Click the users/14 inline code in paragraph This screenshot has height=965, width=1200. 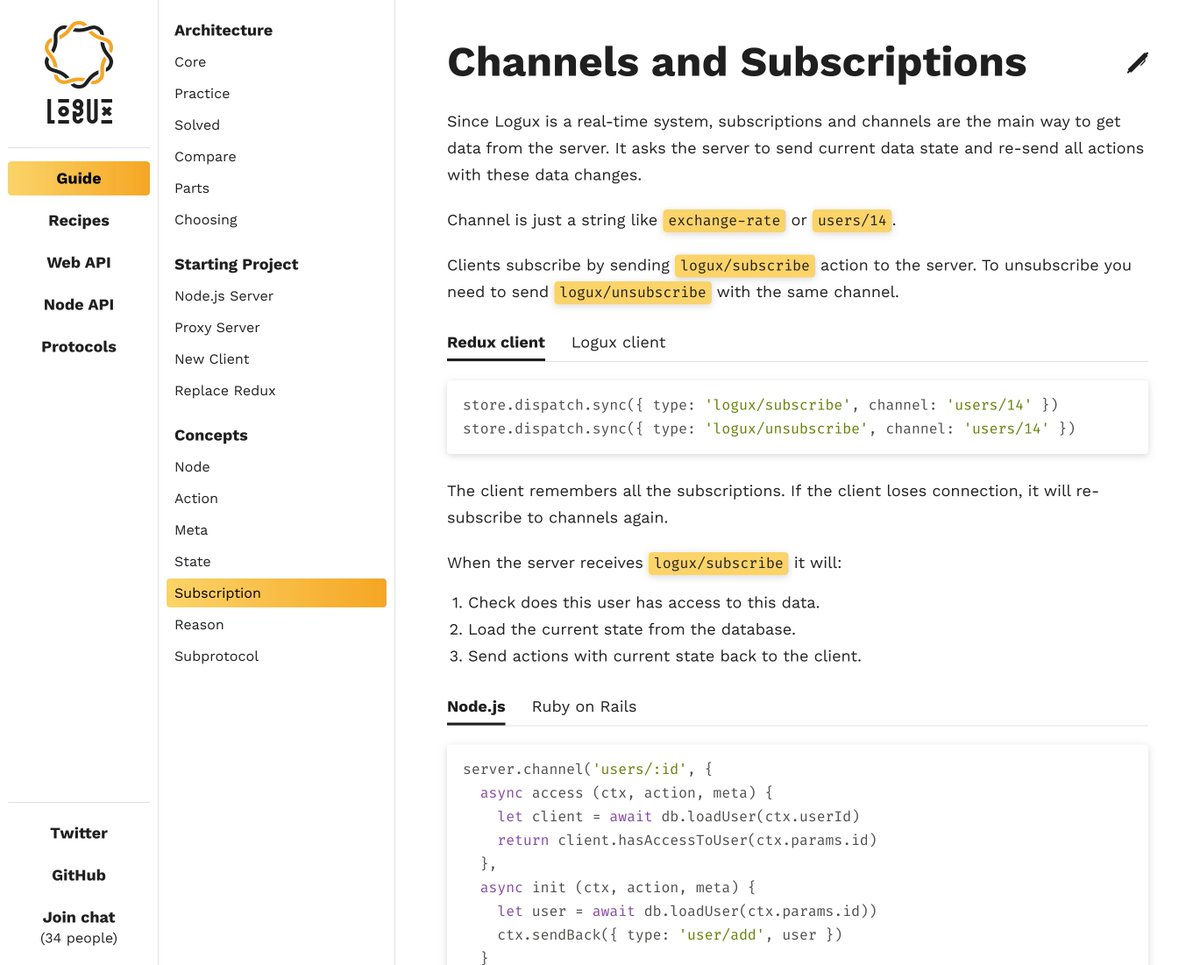pyautogui.click(x=851, y=220)
